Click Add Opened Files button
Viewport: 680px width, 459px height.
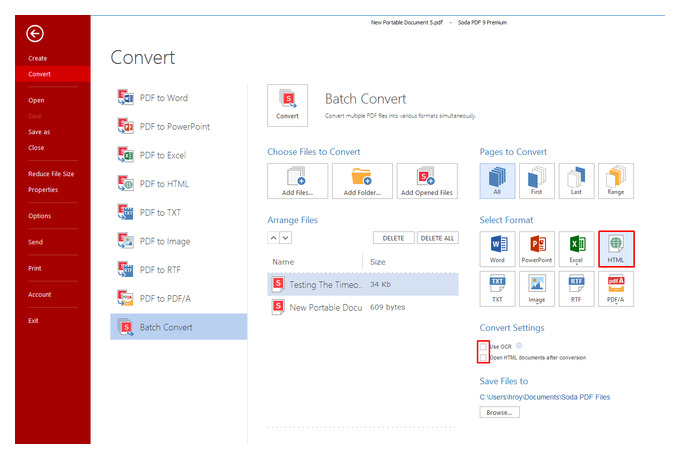[x=427, y=181]
